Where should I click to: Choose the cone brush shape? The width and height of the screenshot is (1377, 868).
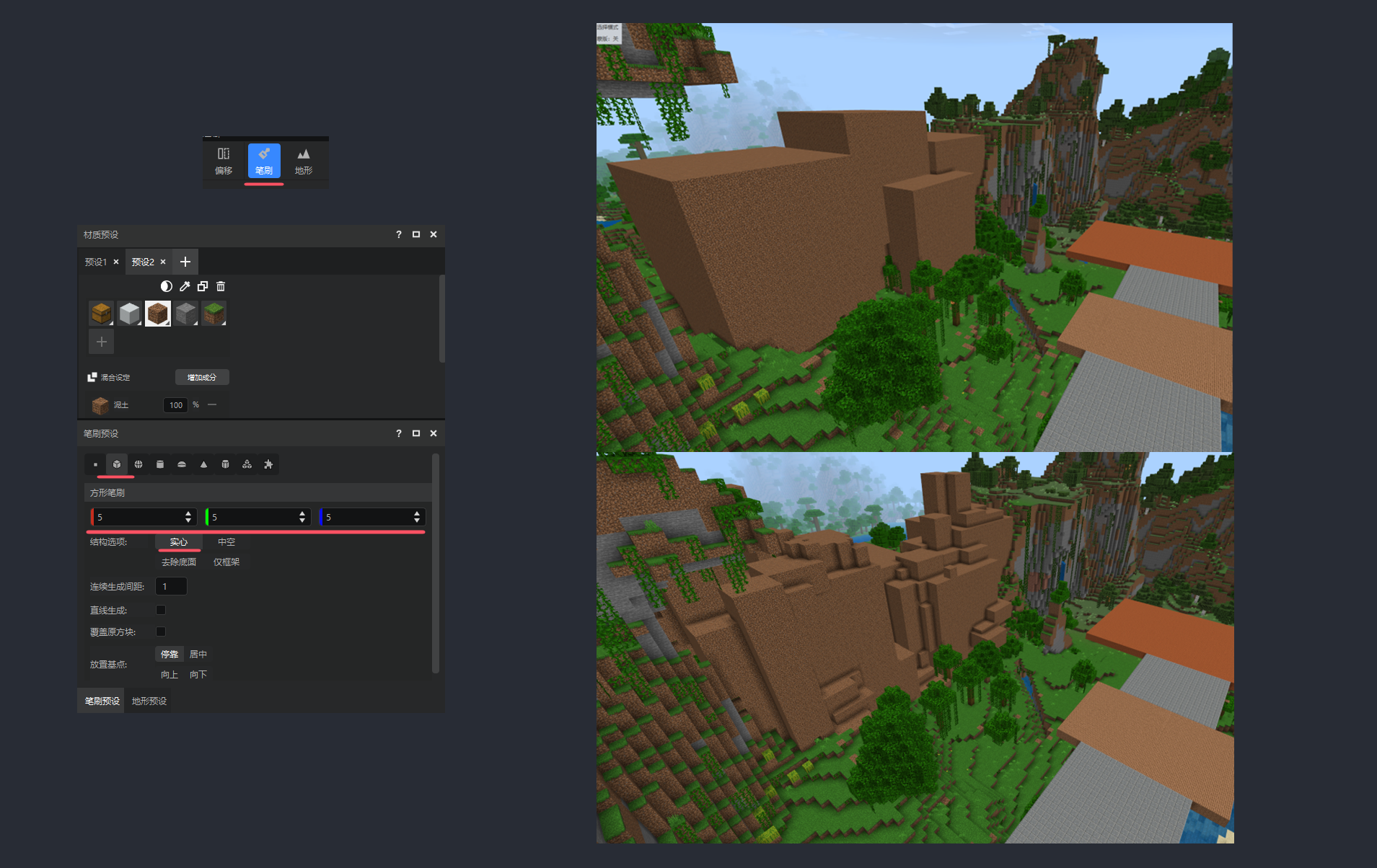[x=203, y=464]
